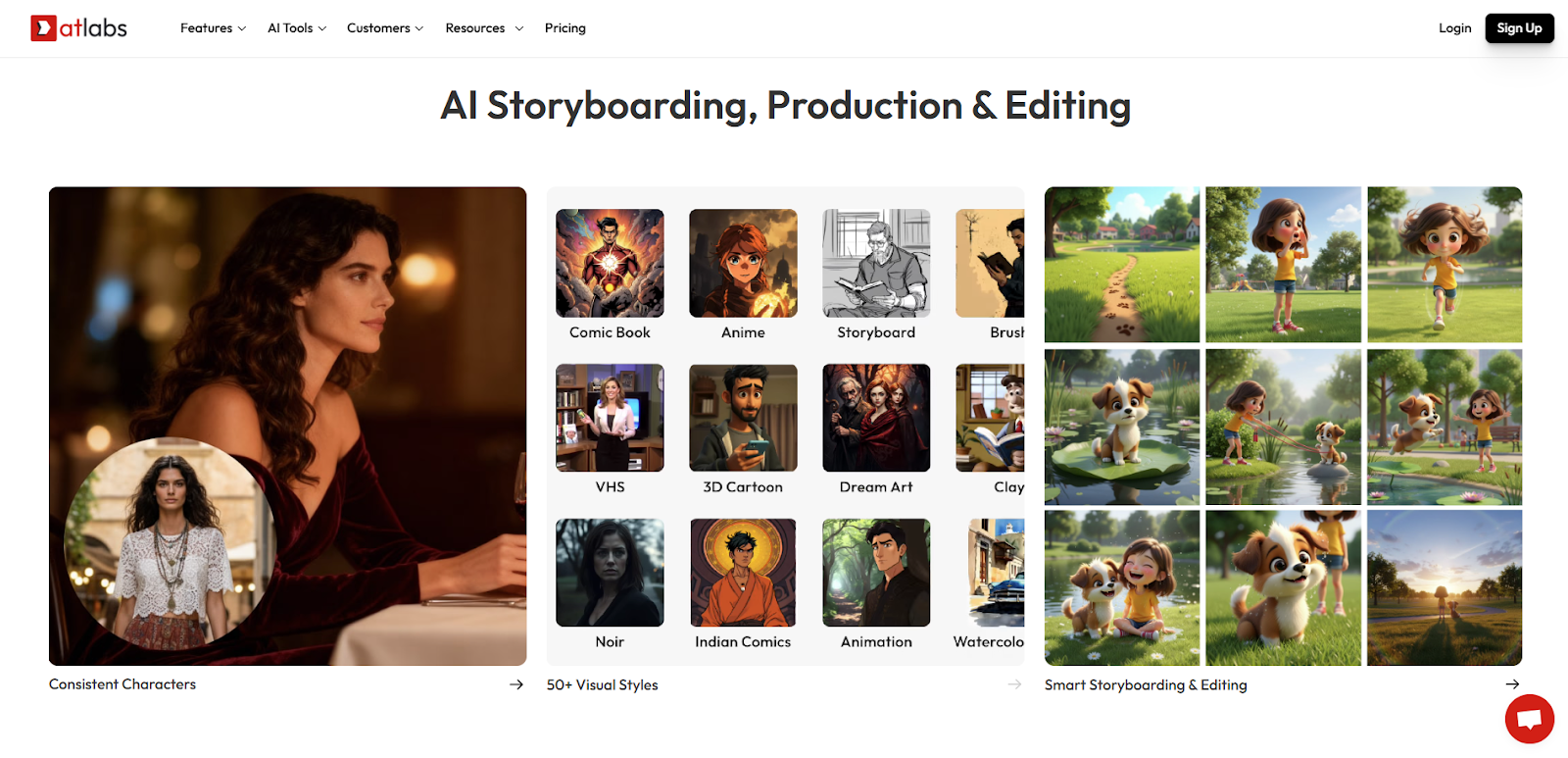Click the Comic Book label text

click(x=610, y=332)
